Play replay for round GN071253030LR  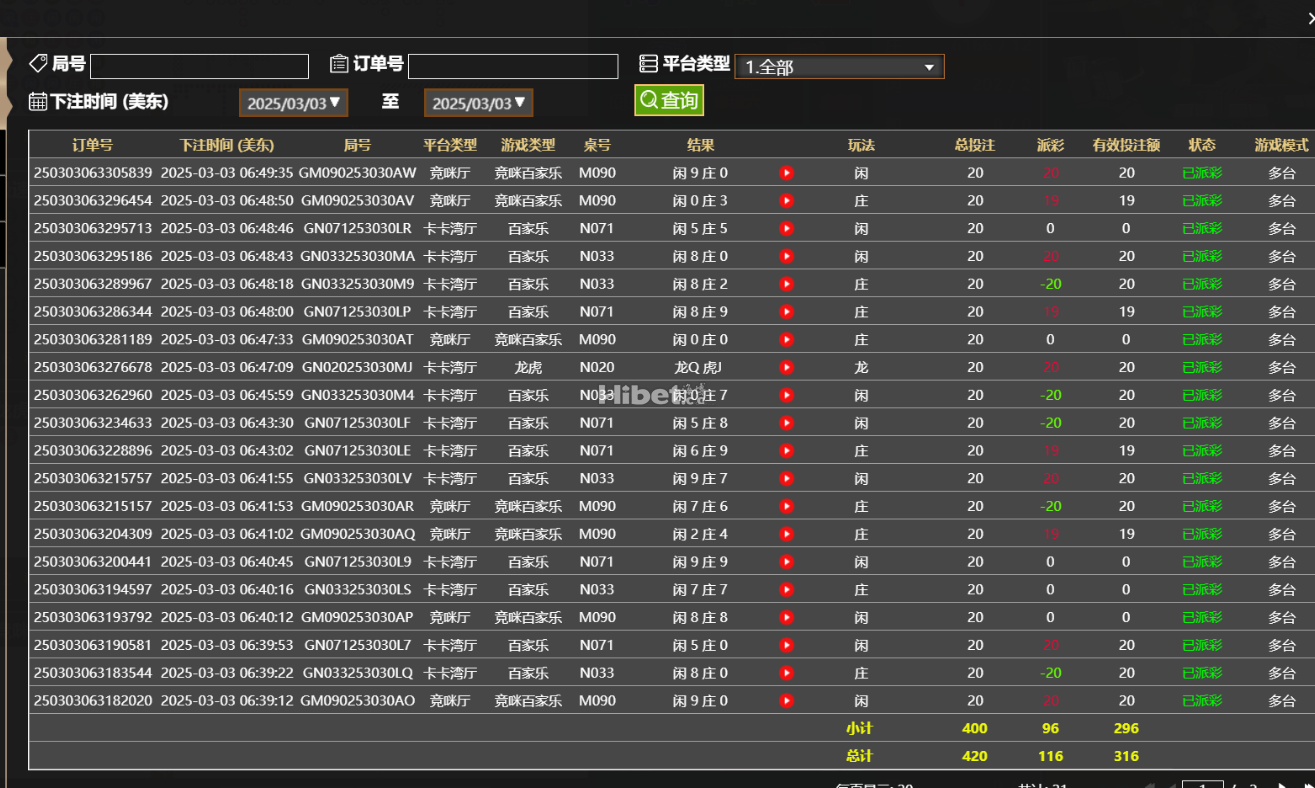[x=787, y=229]
